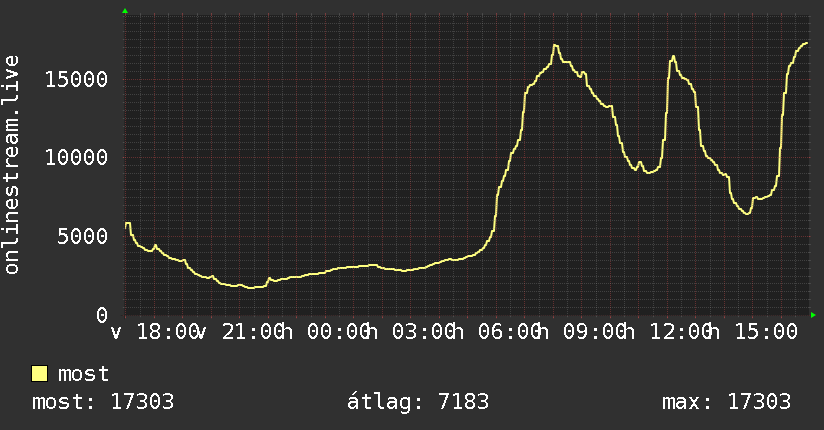
Task: Select the 'max: 17303' value text
Action: (x=726, y=402)
